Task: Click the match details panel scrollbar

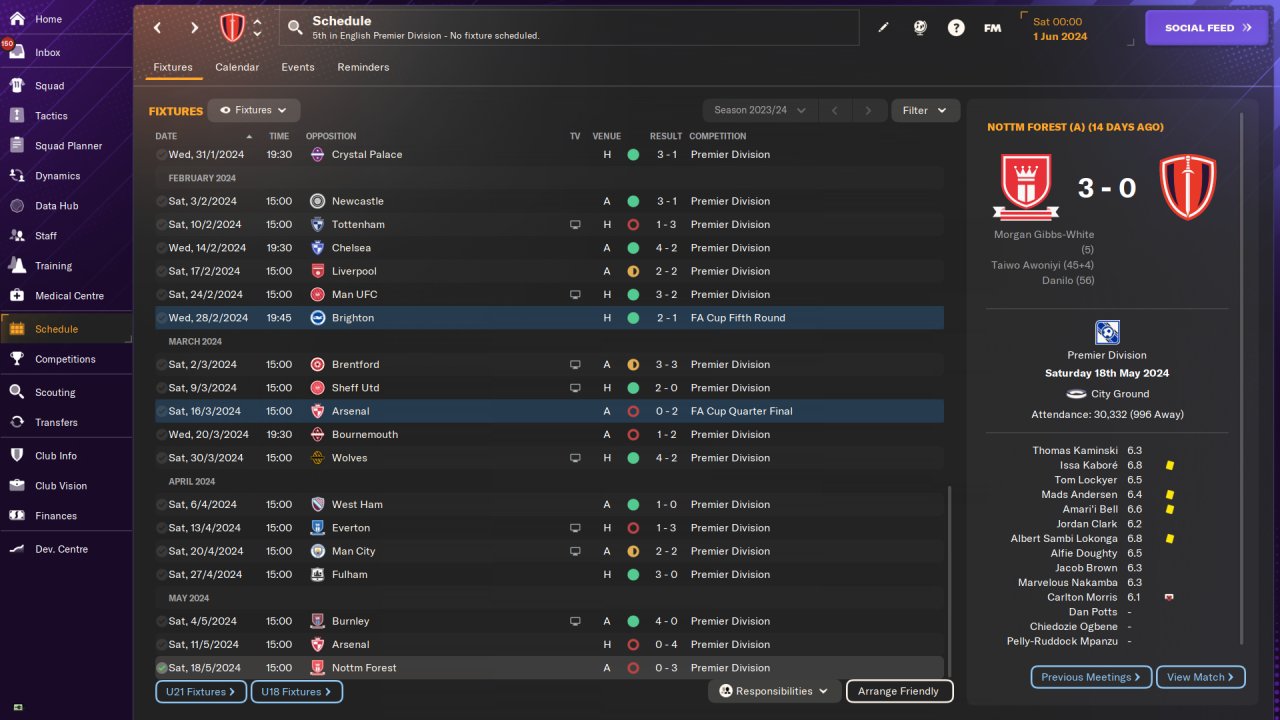Action: 1242,380
